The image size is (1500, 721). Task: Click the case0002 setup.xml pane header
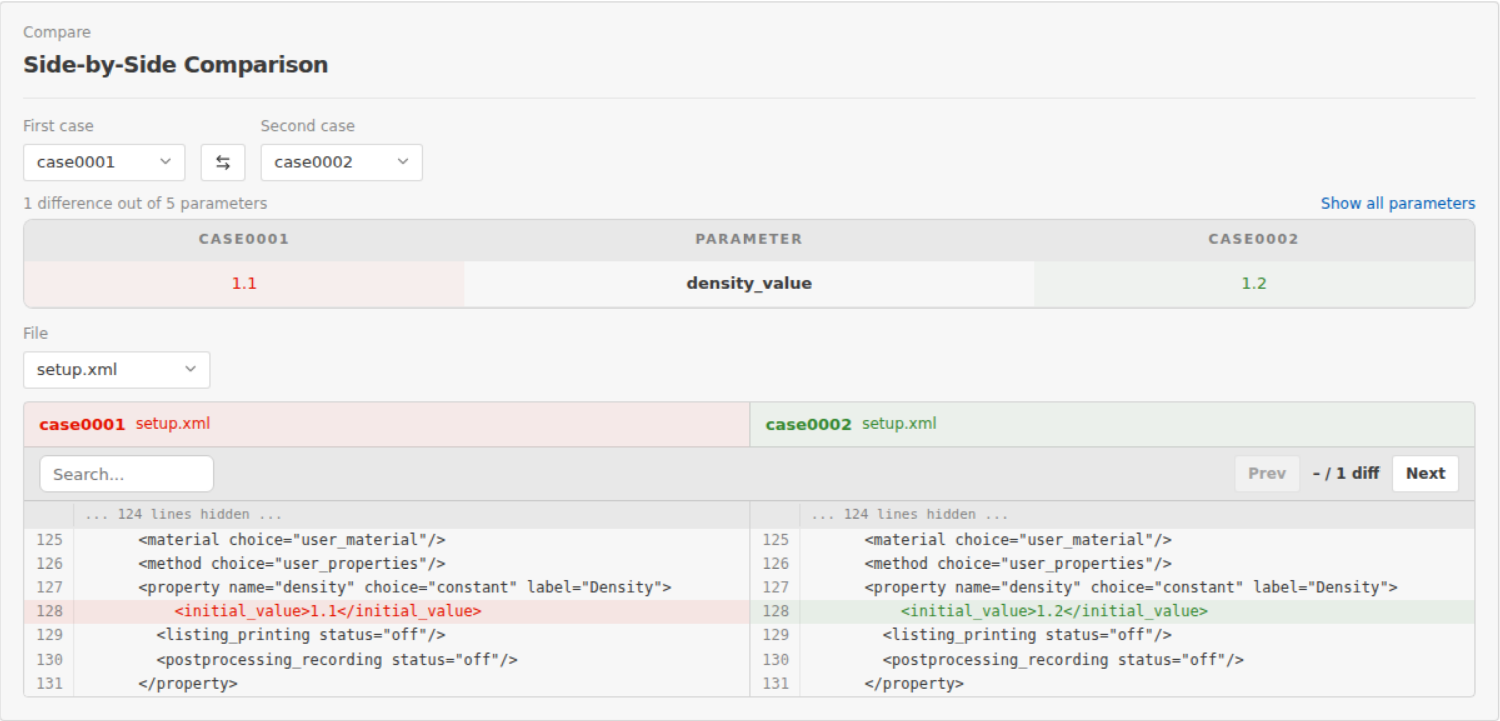[x=1112, y=424]
